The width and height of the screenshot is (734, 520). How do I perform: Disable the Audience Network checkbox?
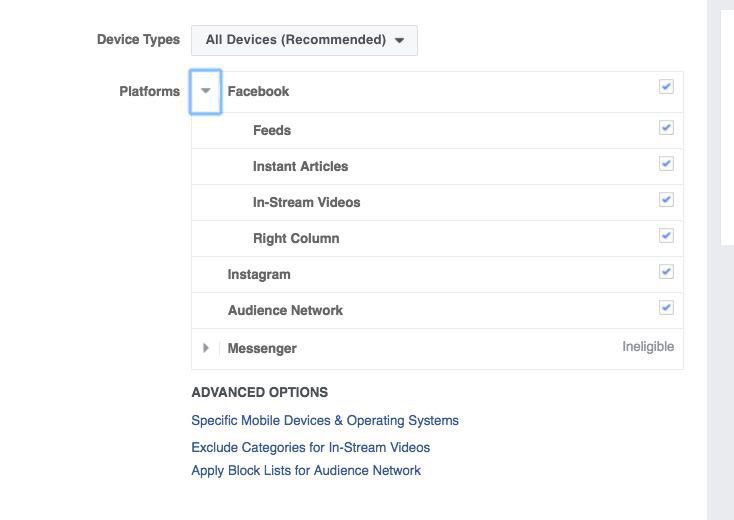(x=666, y=308)
